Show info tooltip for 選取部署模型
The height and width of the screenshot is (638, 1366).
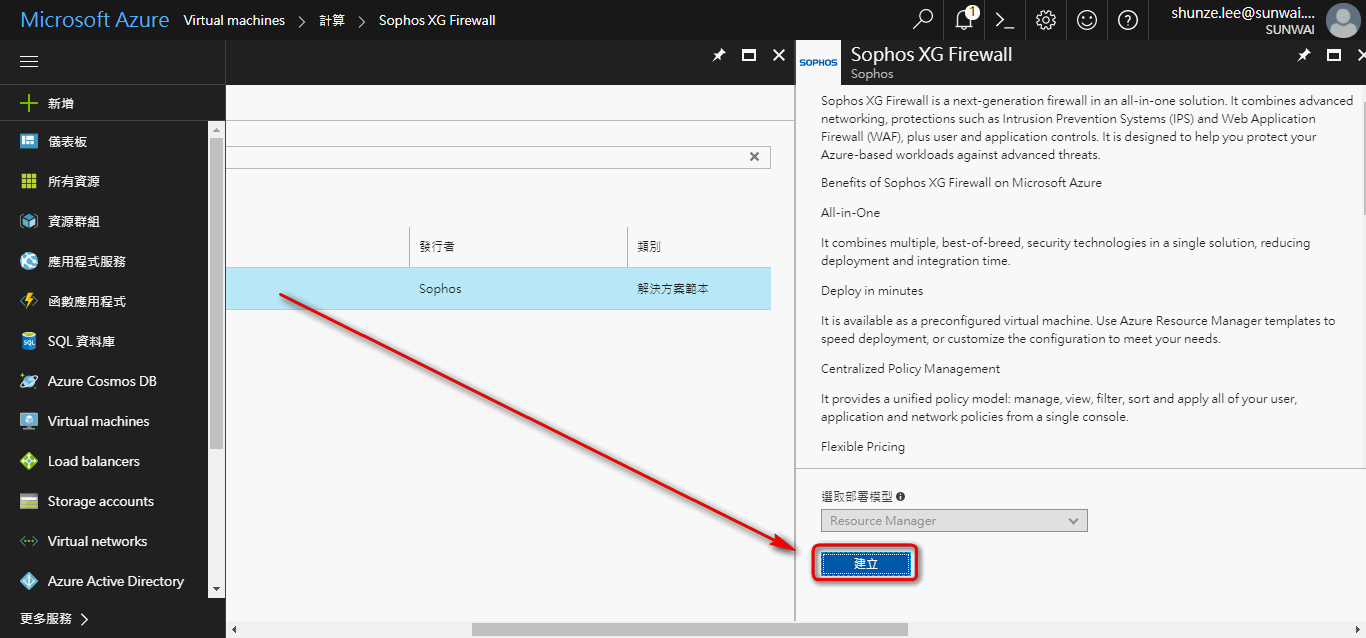coord(901,496)
